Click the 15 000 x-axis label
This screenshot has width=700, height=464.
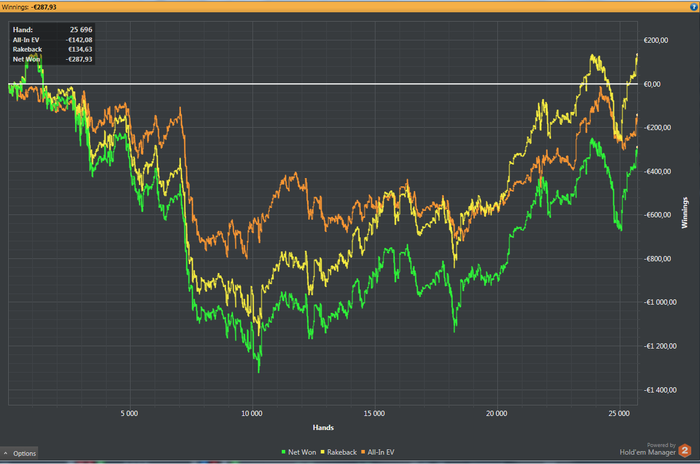[x=374, y=414]
